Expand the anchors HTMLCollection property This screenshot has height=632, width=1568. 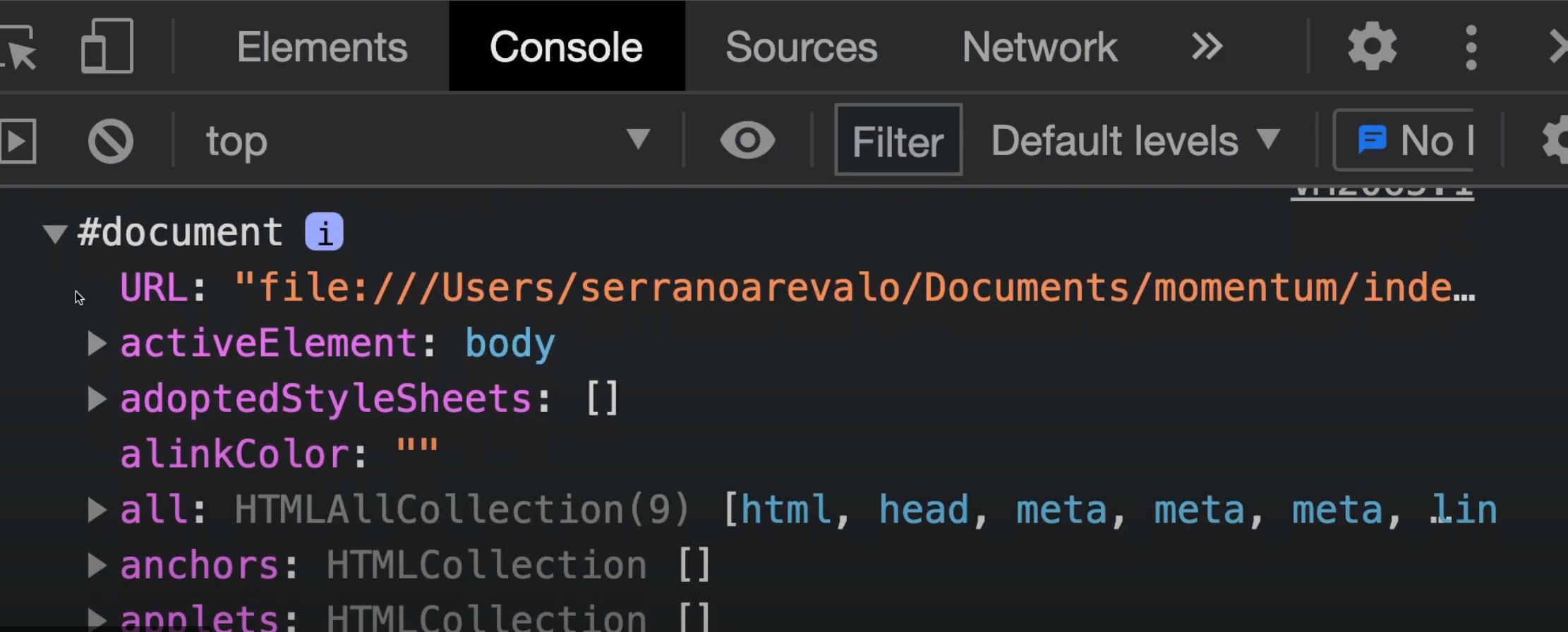coord(97,565)
